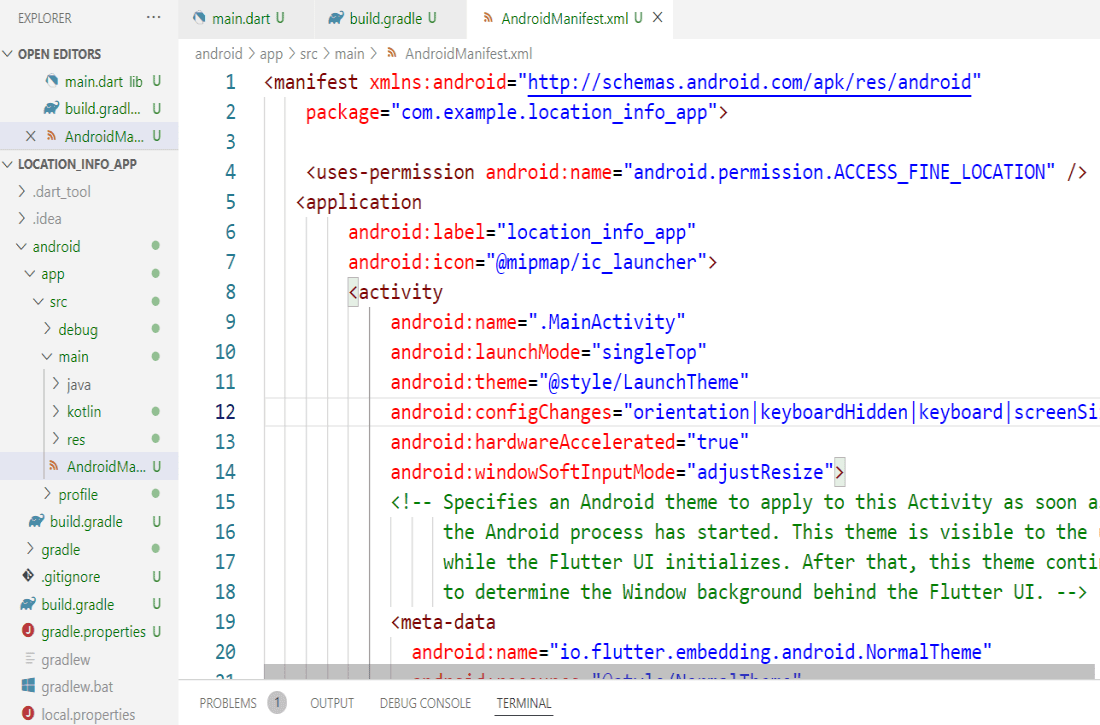Click git icon next to .gitignore
The height and width of the screenshot is (725, 1100).
pos(28,576)
